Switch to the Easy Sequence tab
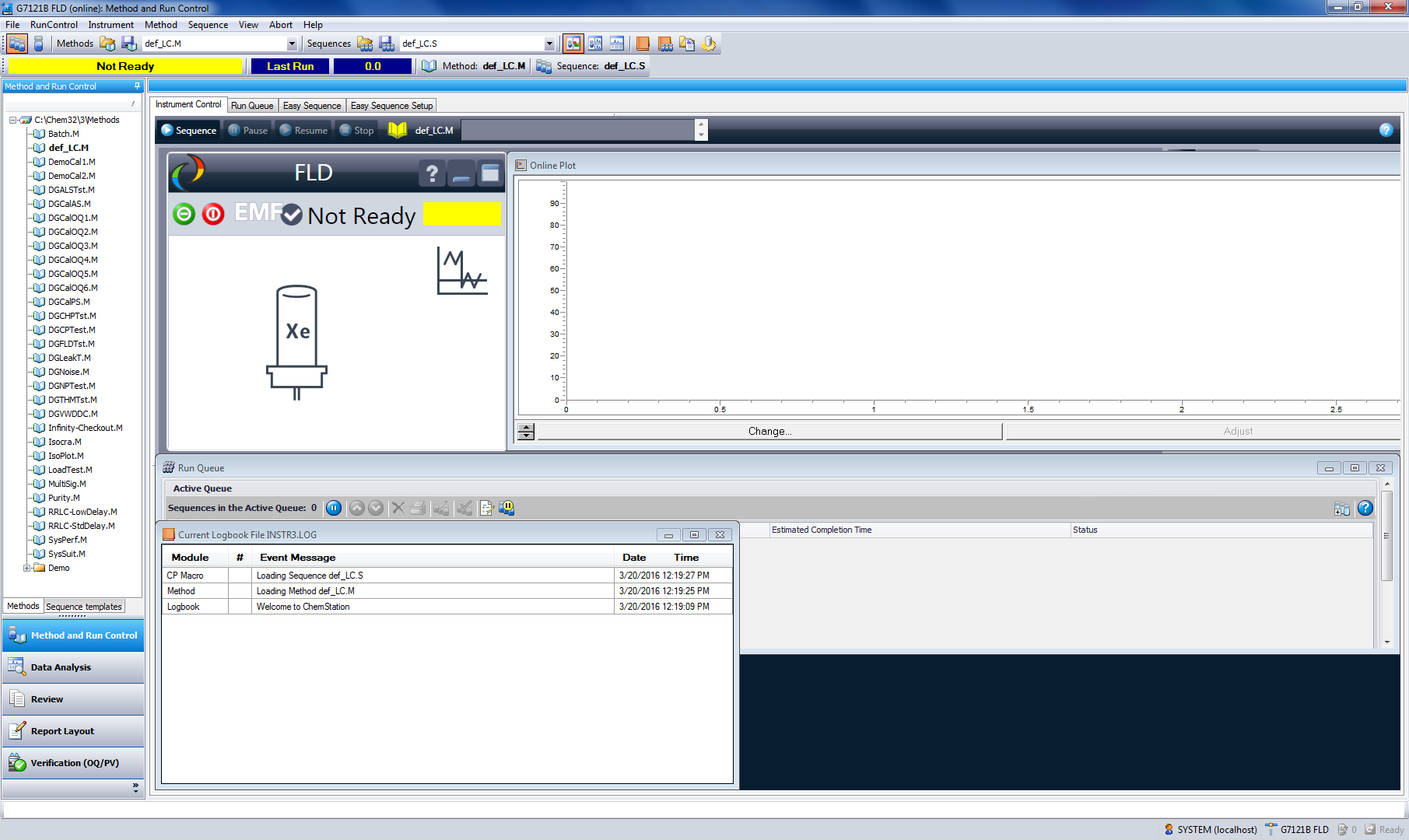 [x=311, y=105]
